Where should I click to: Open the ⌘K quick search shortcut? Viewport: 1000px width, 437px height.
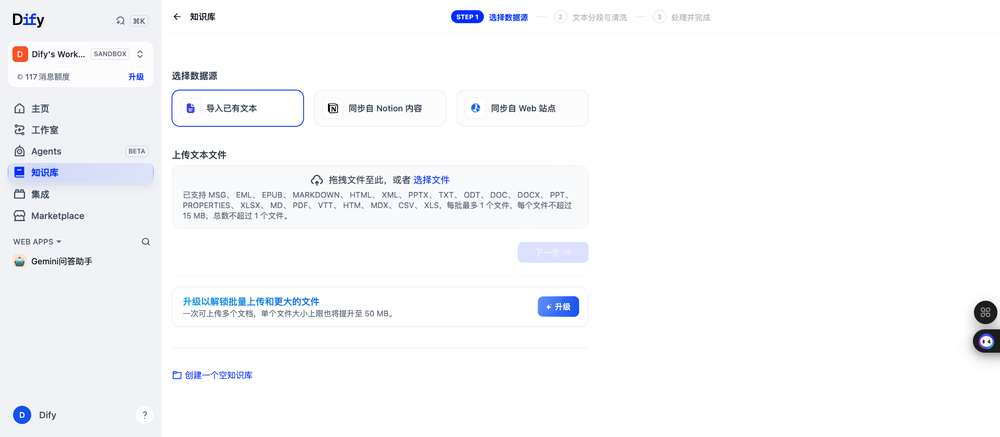139,20
